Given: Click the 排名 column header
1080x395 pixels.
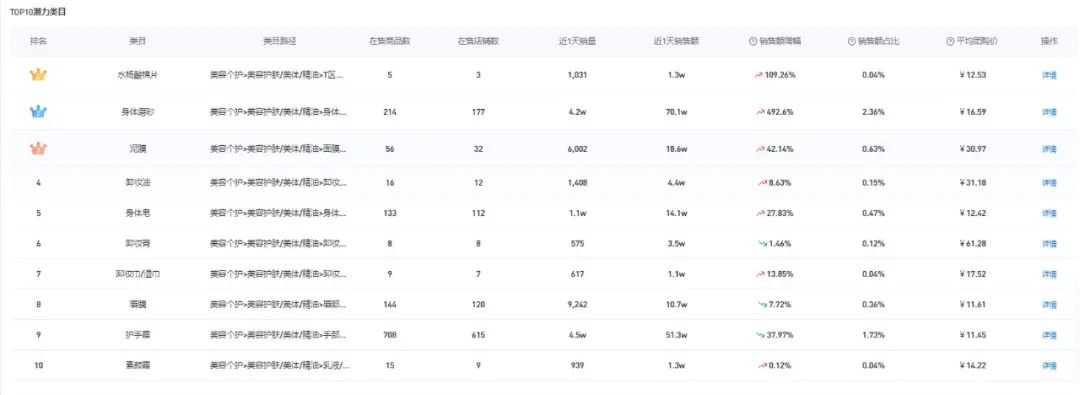Looking at the screenshot, I should pos(38,41).
